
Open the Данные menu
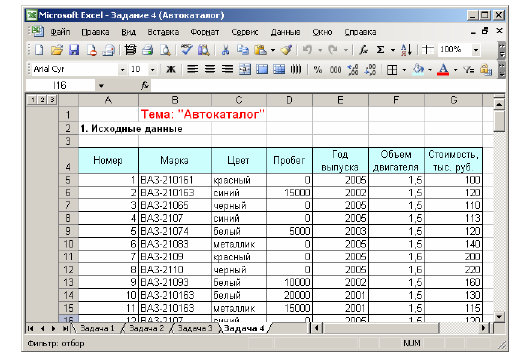285,32
